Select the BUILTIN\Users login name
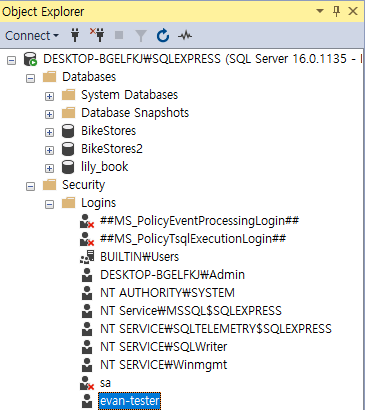The image size is (365, 410). coord(140,257)
